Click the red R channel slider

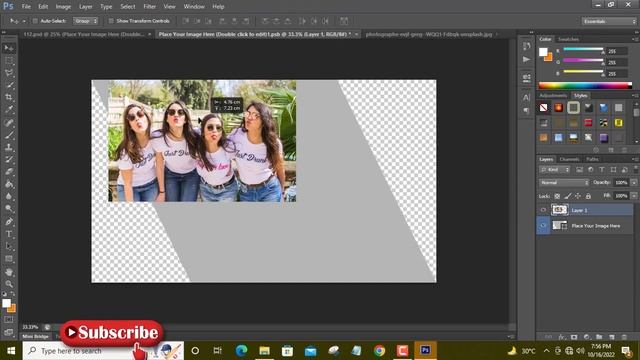(x=583, y=50)
